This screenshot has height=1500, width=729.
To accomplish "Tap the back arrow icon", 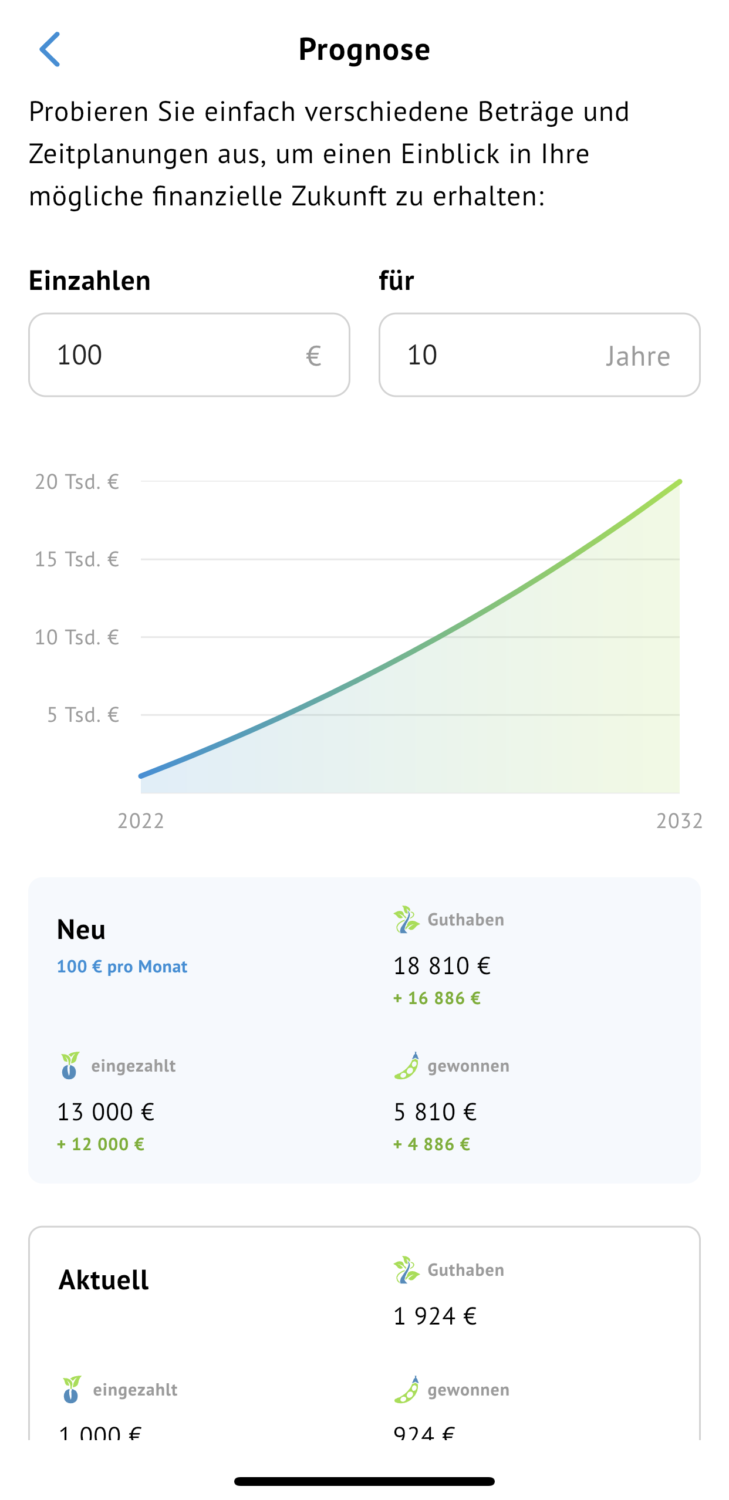I will 50,49.
